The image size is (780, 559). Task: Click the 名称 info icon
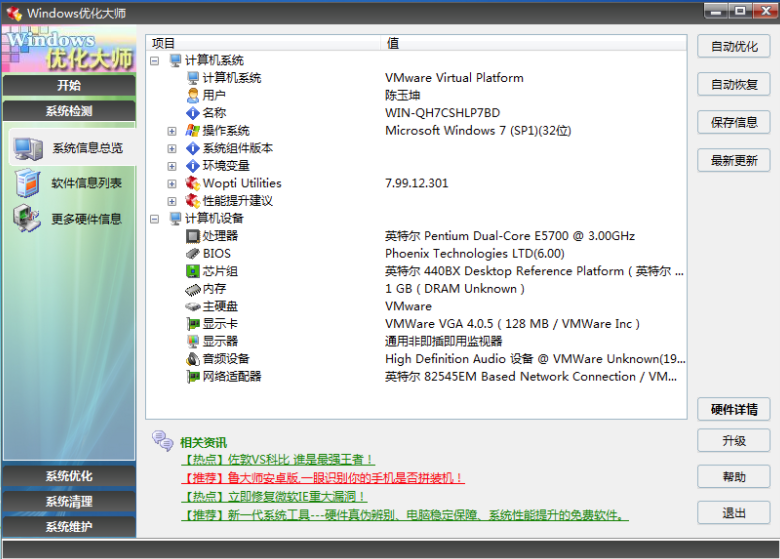(193, 113)
